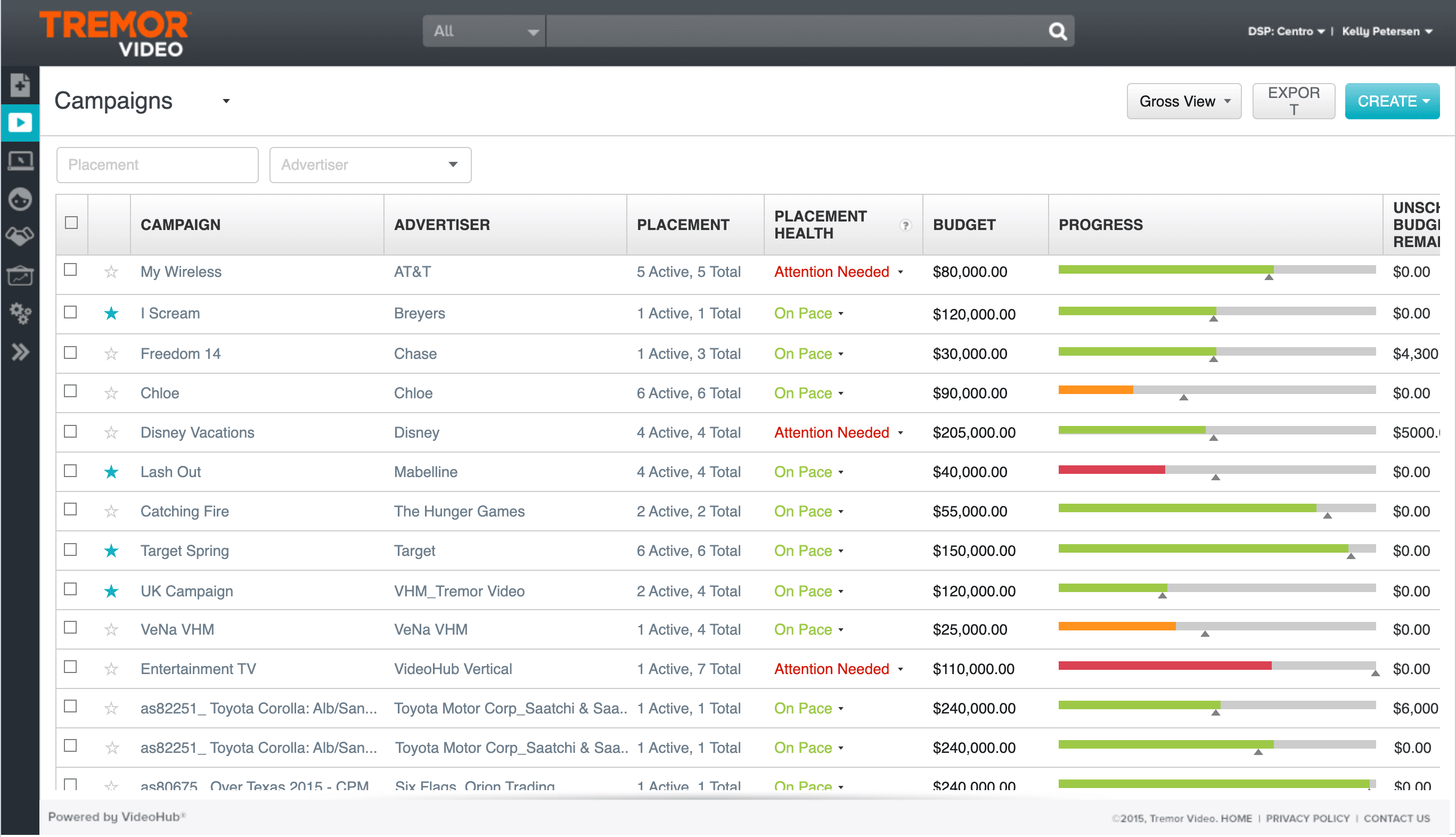
Task: Star the My Wireless campaign
Action: (x=111, y=272)
